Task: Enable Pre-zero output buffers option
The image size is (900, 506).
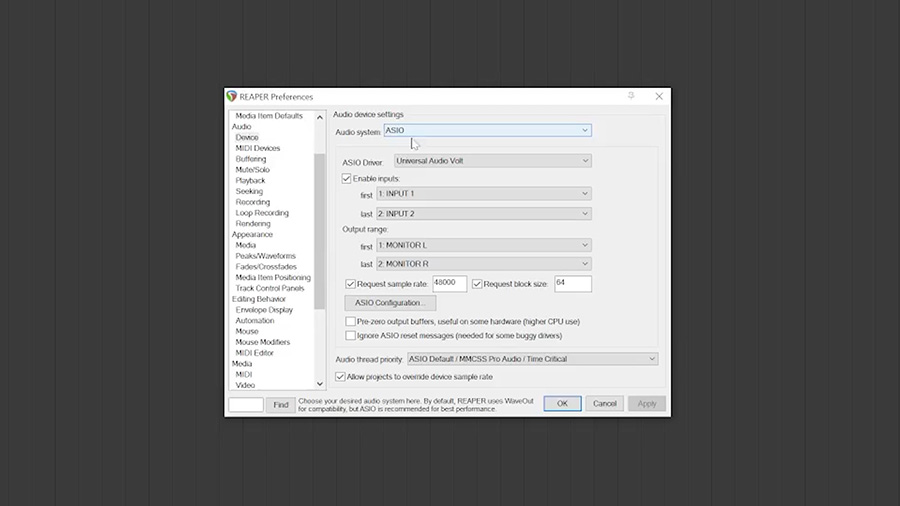Action: pyautogui.click(x=350, y=321)
